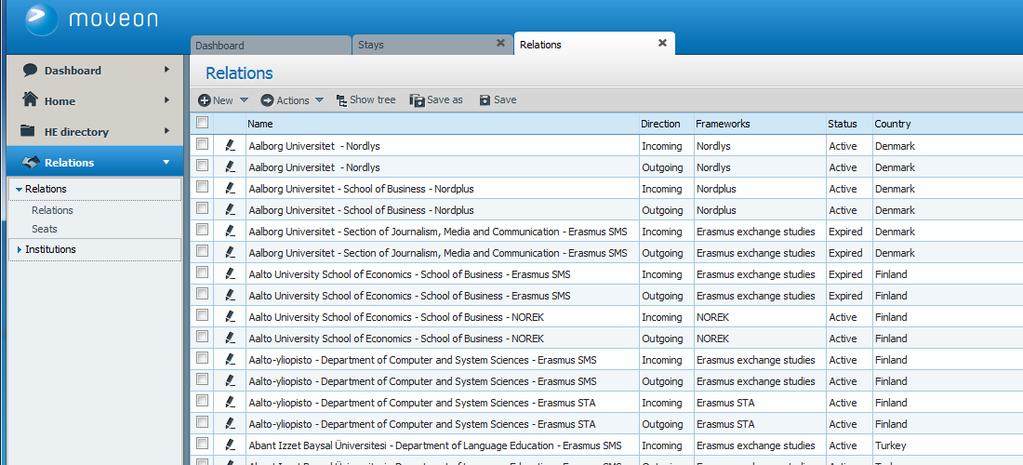The image size is (1023, 465).
Task: Close the Stays tab
Action: click(x=500, y=43)
